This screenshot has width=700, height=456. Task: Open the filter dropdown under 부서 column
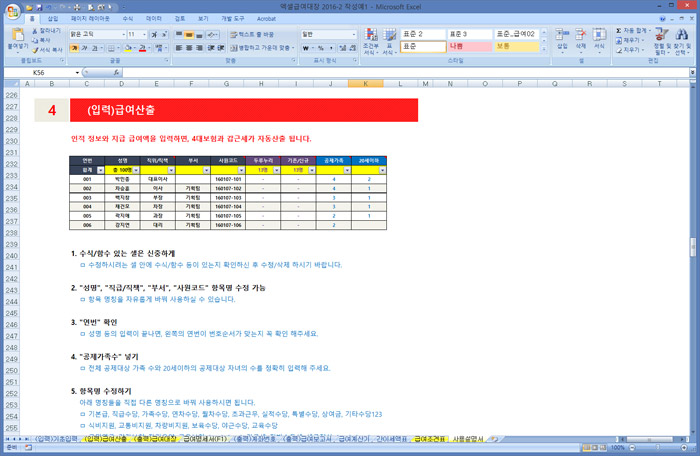(206, 170)
